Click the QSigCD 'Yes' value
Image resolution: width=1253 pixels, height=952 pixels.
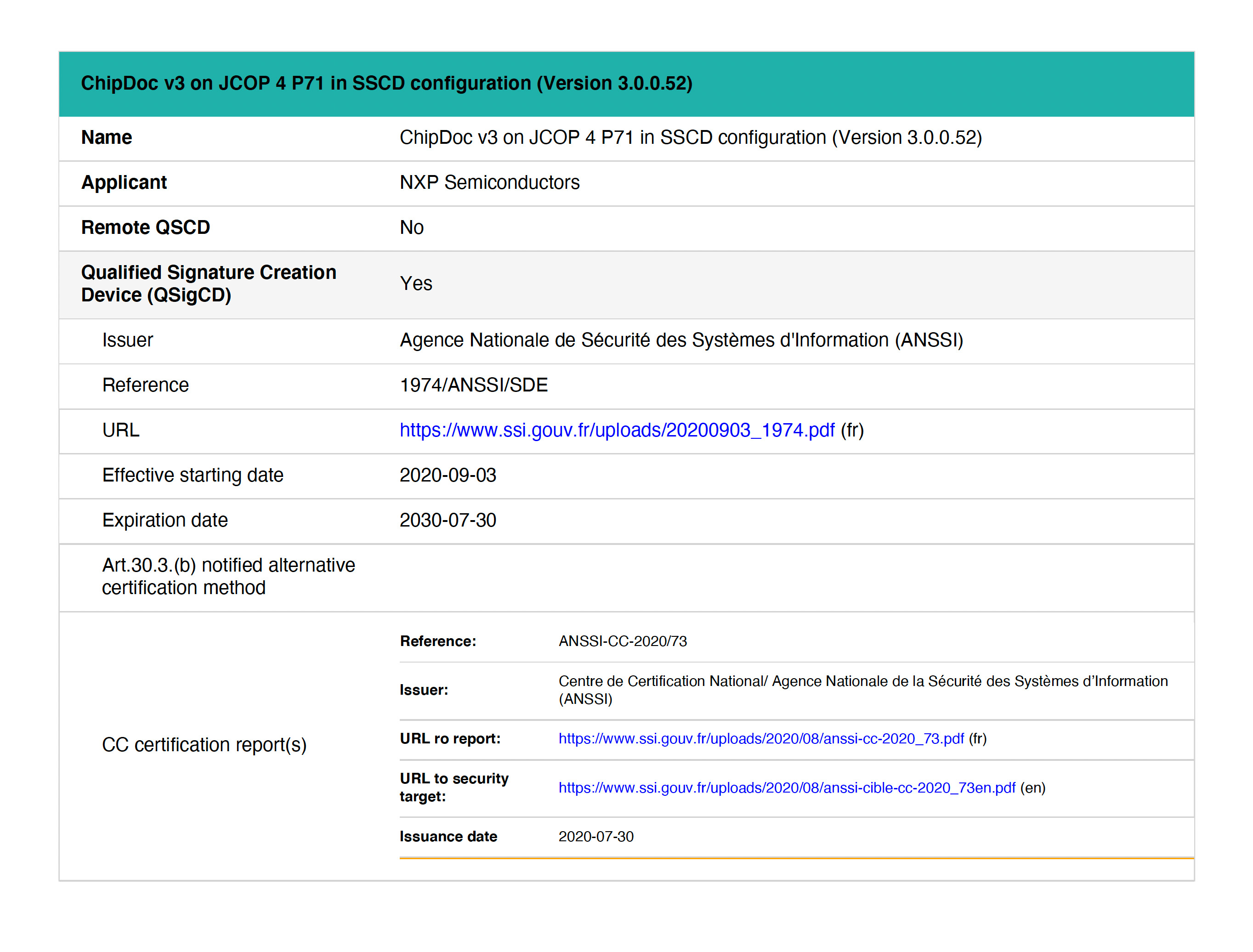tap(415, 283)
